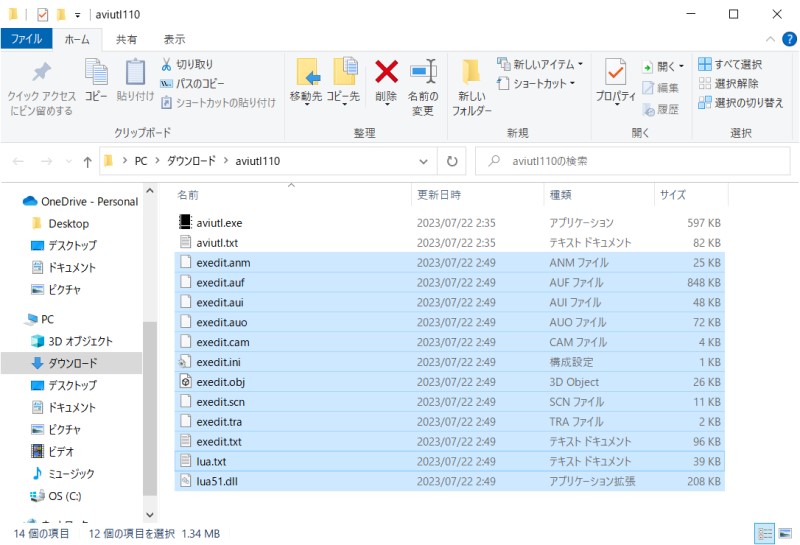Open recent locations dropdown arrow
Screen dimensions: 800x545
69,162
